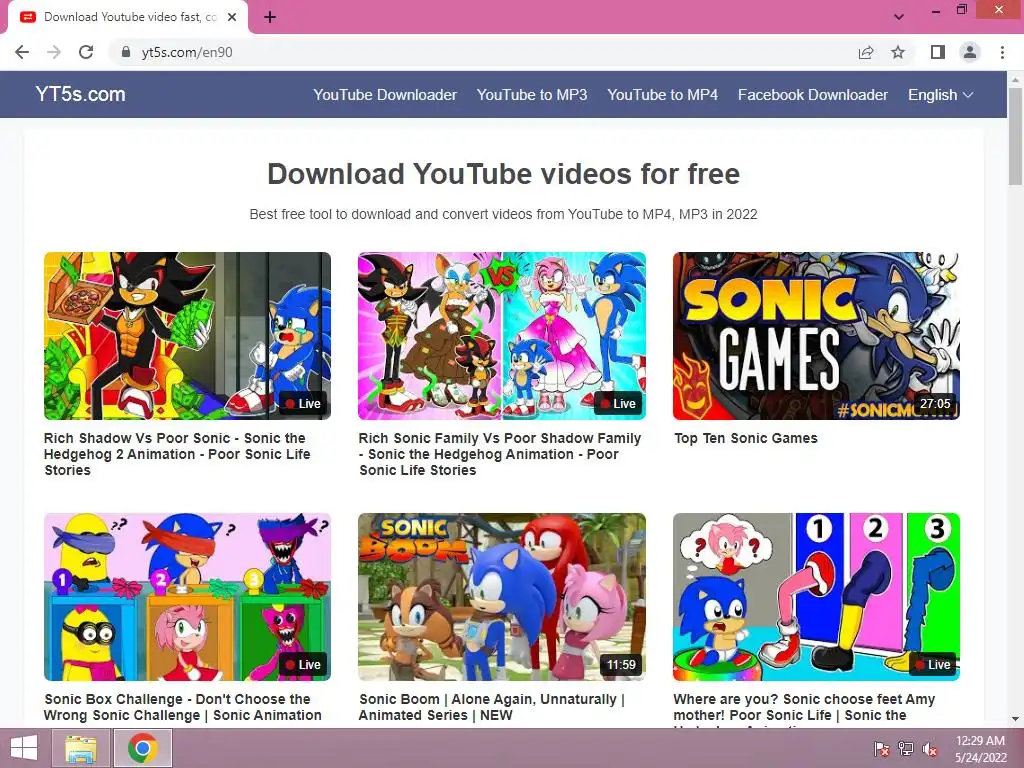1024x768 pixels.
Task: Open the Windows Start menu
Action: tap(24, 748)
